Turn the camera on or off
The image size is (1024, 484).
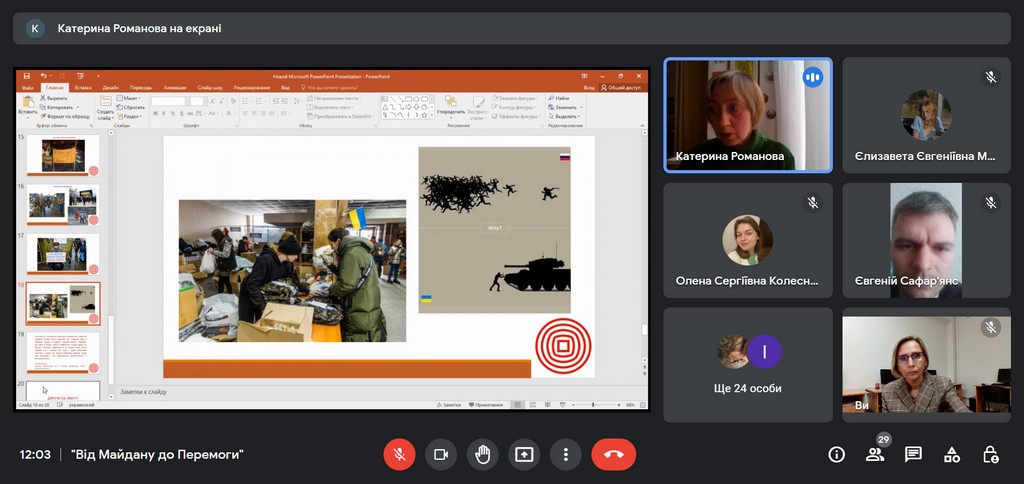click(440, 454)
